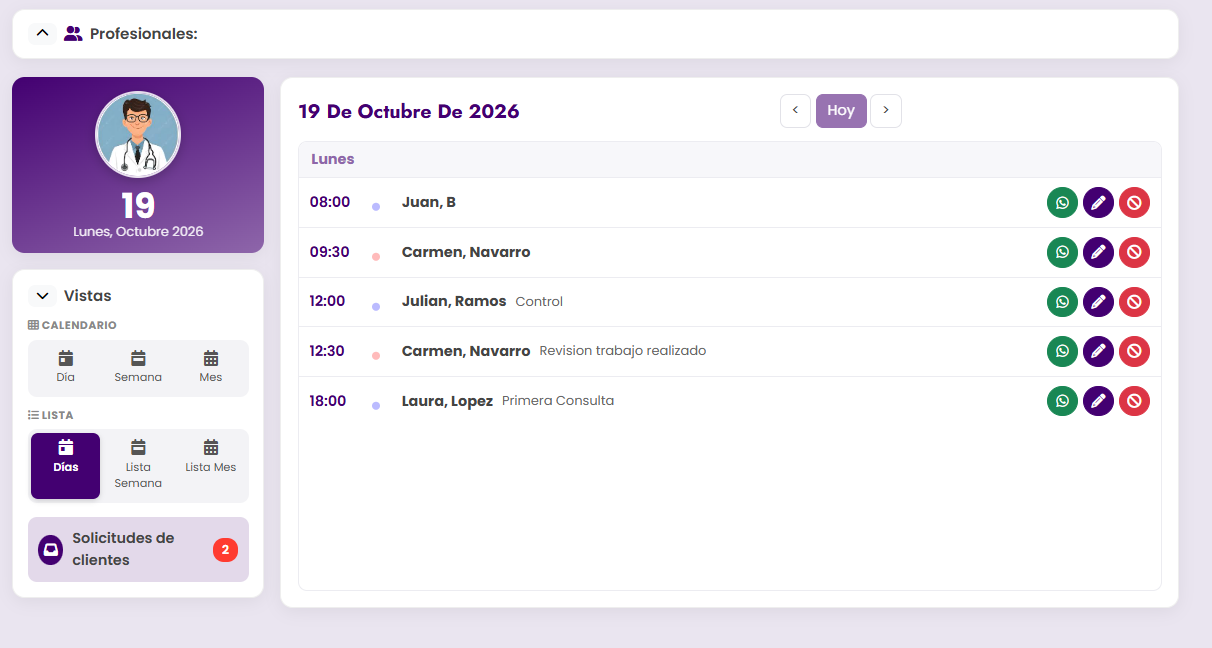This screenshot has width=1212, height=648.
Task: Click Carmen, Navarro at 09:30
Action: point(466,252)
